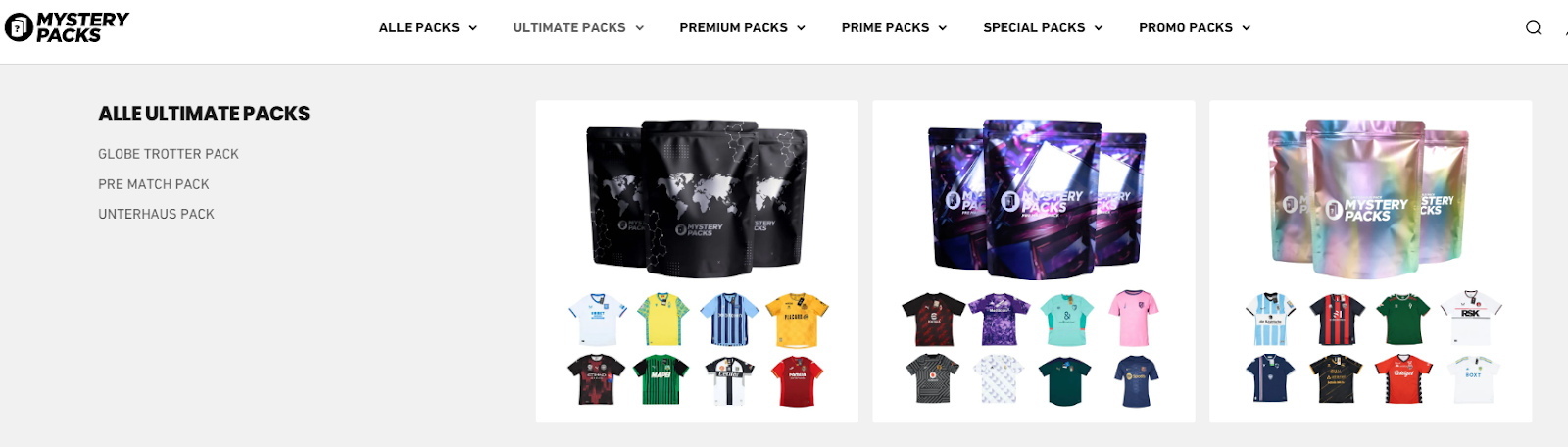Image resolution: width=1568 pixels, height=447 pixels.
Task: Expand the Alle Packs chevron
Action: point(472,28)
